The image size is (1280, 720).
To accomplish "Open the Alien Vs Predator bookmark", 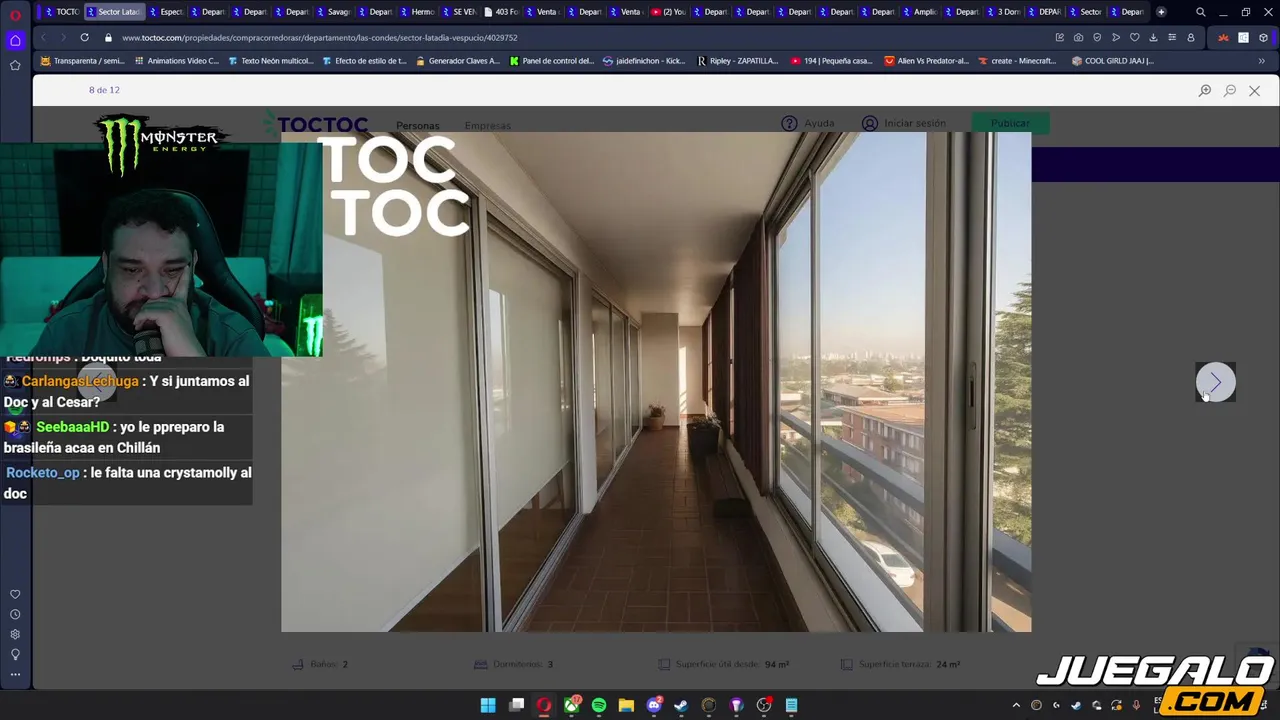I will pyautogui.click(x=926, y=61).
